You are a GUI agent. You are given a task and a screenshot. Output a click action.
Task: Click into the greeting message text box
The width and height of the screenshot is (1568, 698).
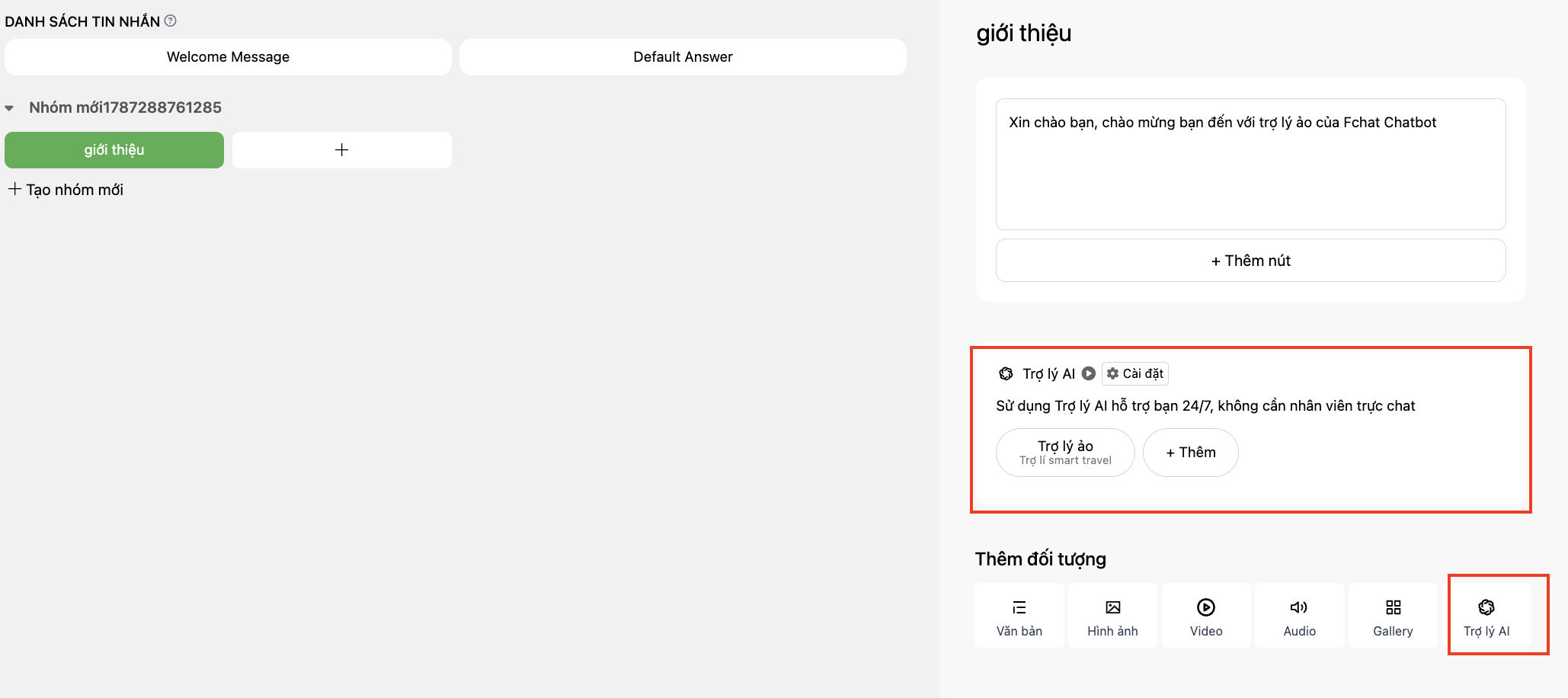tap(1251, 164)
